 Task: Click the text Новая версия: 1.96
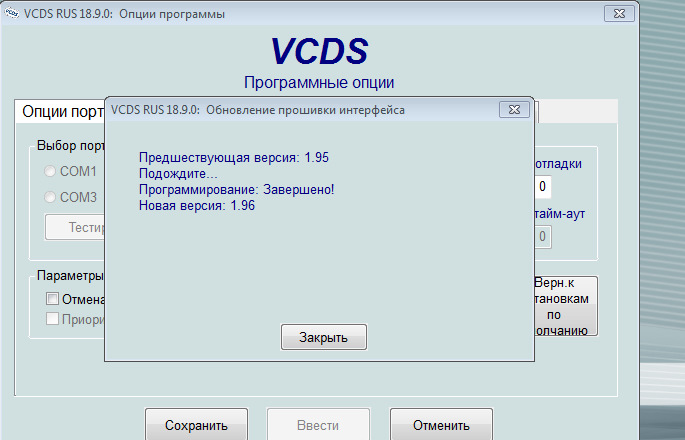197,205
